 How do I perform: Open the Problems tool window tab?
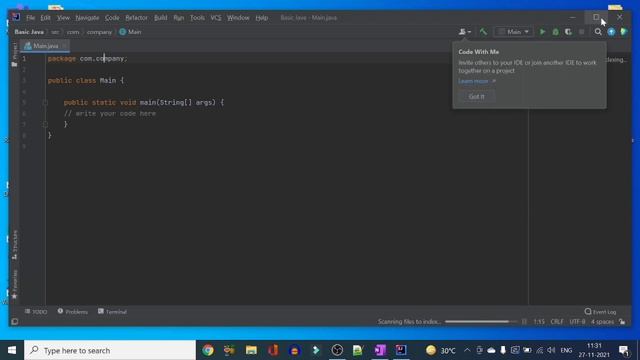73,312
